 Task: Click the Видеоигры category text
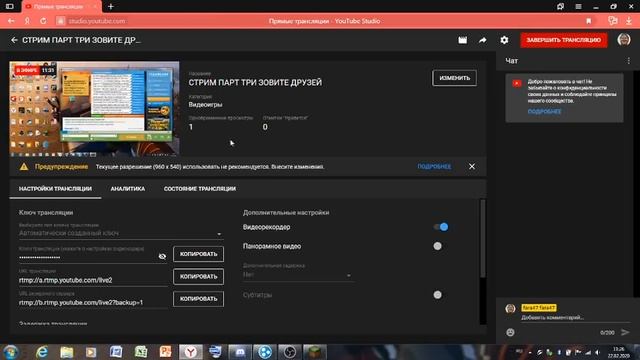tap(205, 104)
